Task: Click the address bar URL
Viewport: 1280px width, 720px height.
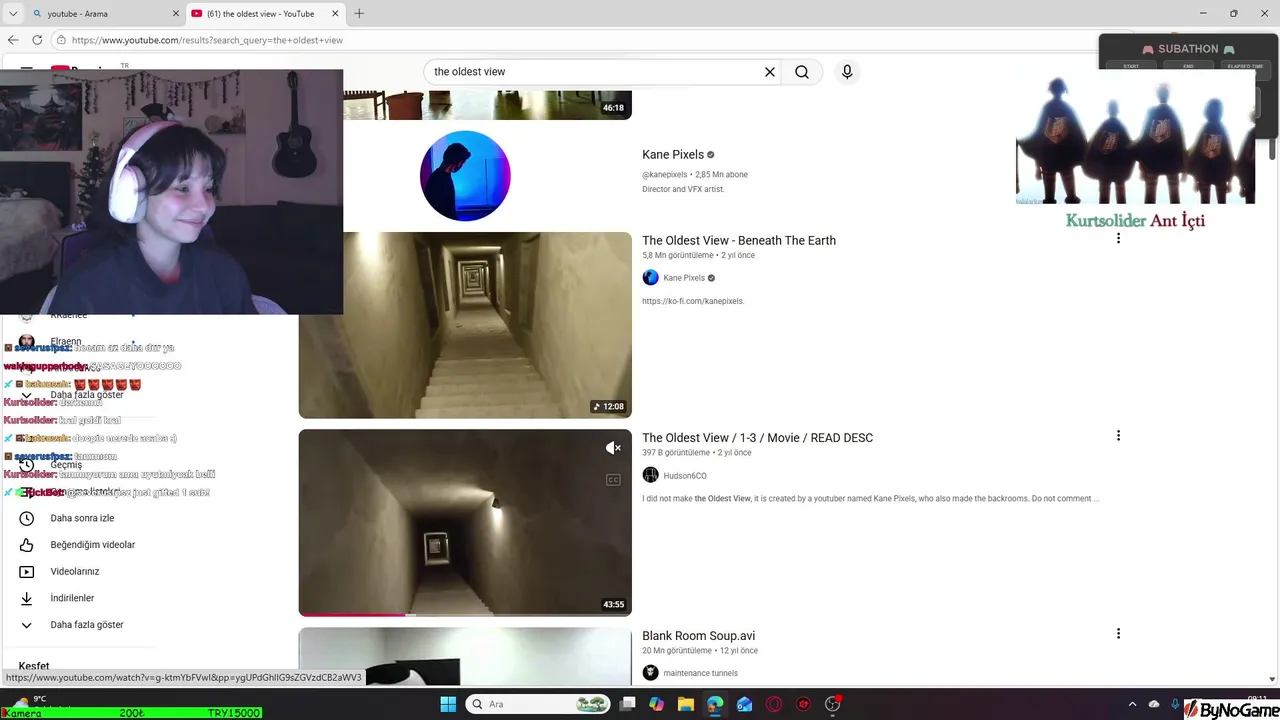Action: (x=207, y=40)
